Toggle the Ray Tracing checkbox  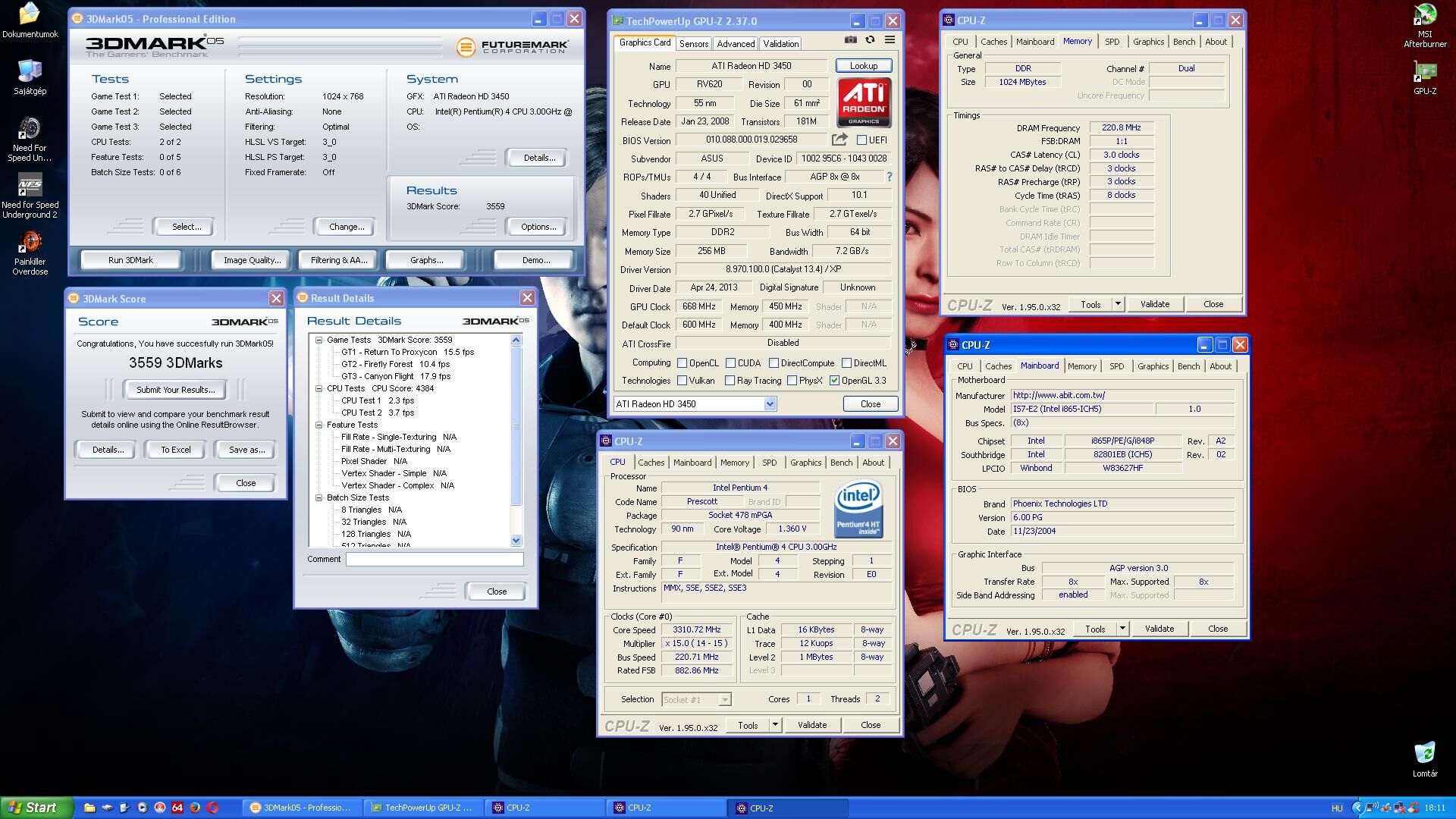730,381
